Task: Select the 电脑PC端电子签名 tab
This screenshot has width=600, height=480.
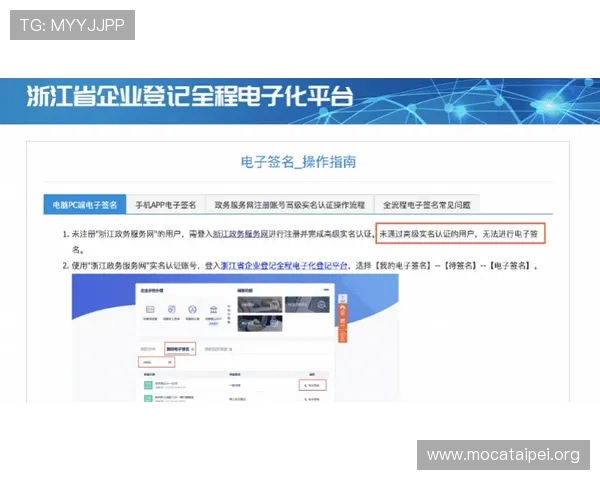Action: [x=85, y=205]
